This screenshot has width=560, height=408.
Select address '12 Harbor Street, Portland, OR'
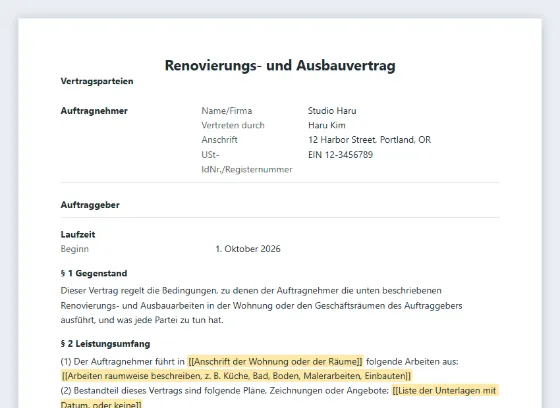tap(369, 140)
